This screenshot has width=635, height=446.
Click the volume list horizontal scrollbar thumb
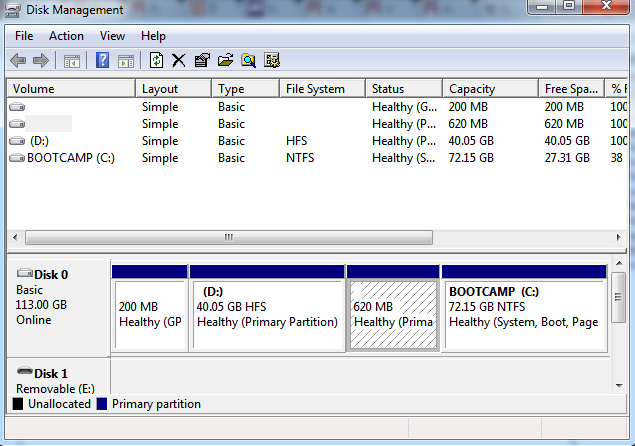coord(229,237)
